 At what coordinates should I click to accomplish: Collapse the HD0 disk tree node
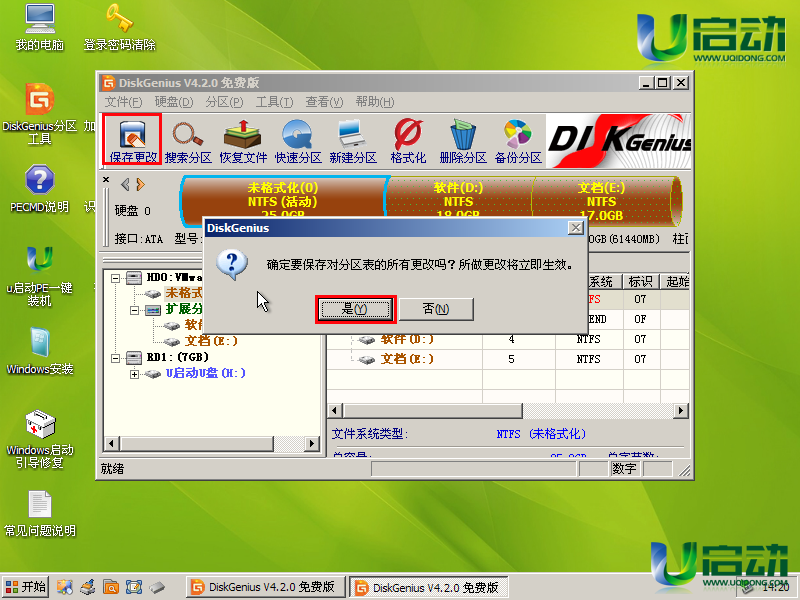coord(116,278)
